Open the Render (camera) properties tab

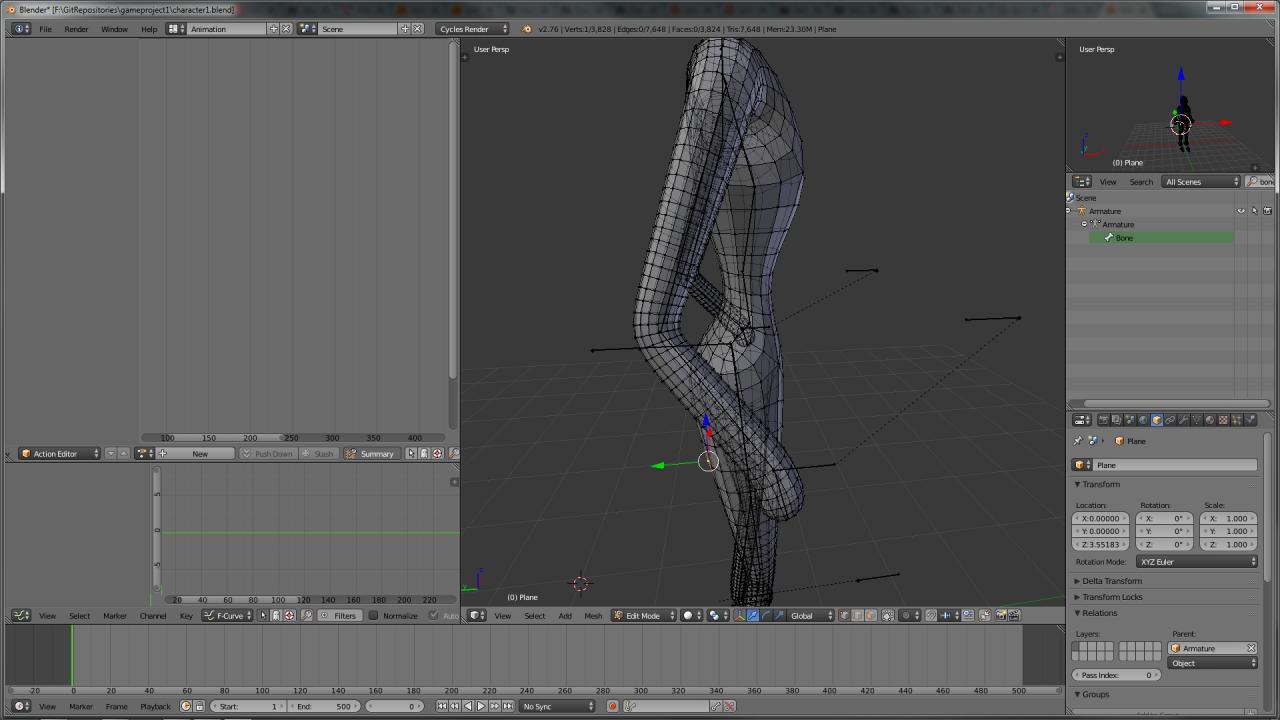(1103, 420)
